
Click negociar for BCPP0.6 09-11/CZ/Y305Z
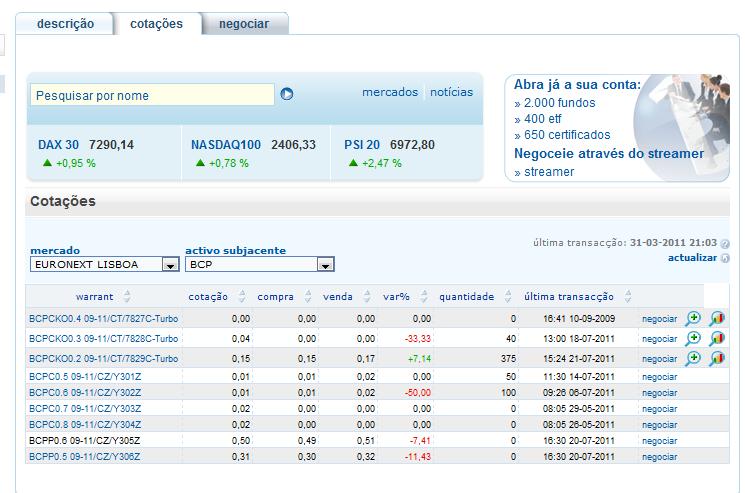[659, 441]
